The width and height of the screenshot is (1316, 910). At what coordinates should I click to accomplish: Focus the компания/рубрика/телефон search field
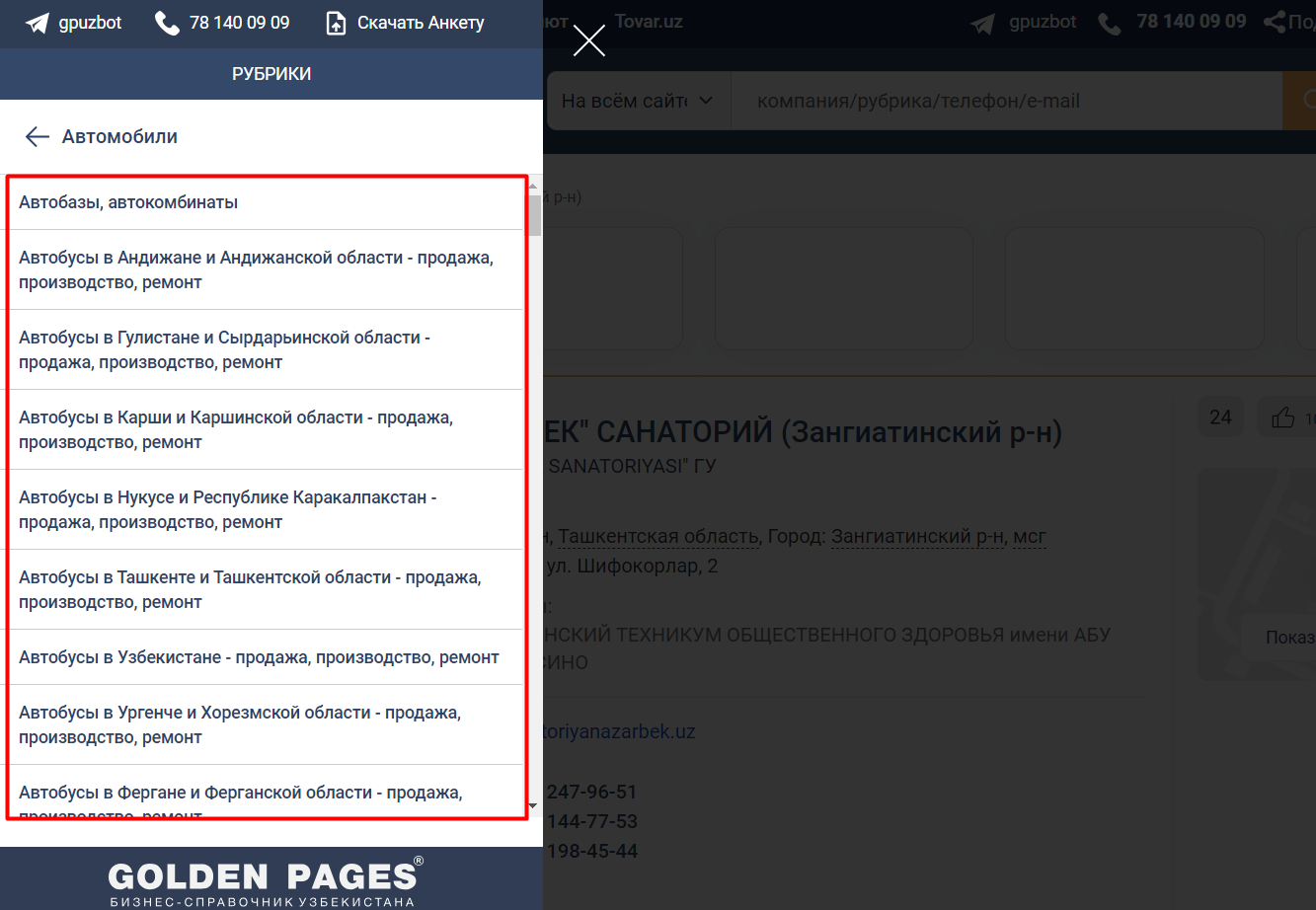(x=1006, y=101)
